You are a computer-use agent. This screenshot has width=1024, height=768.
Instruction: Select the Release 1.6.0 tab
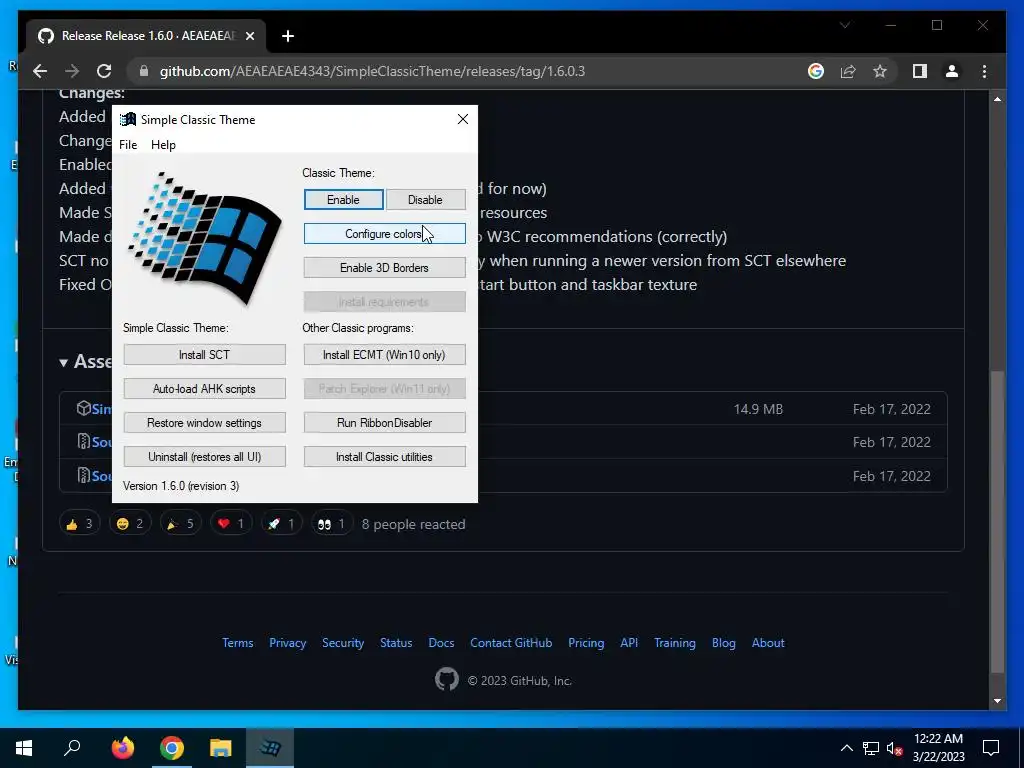pos(146,36)
